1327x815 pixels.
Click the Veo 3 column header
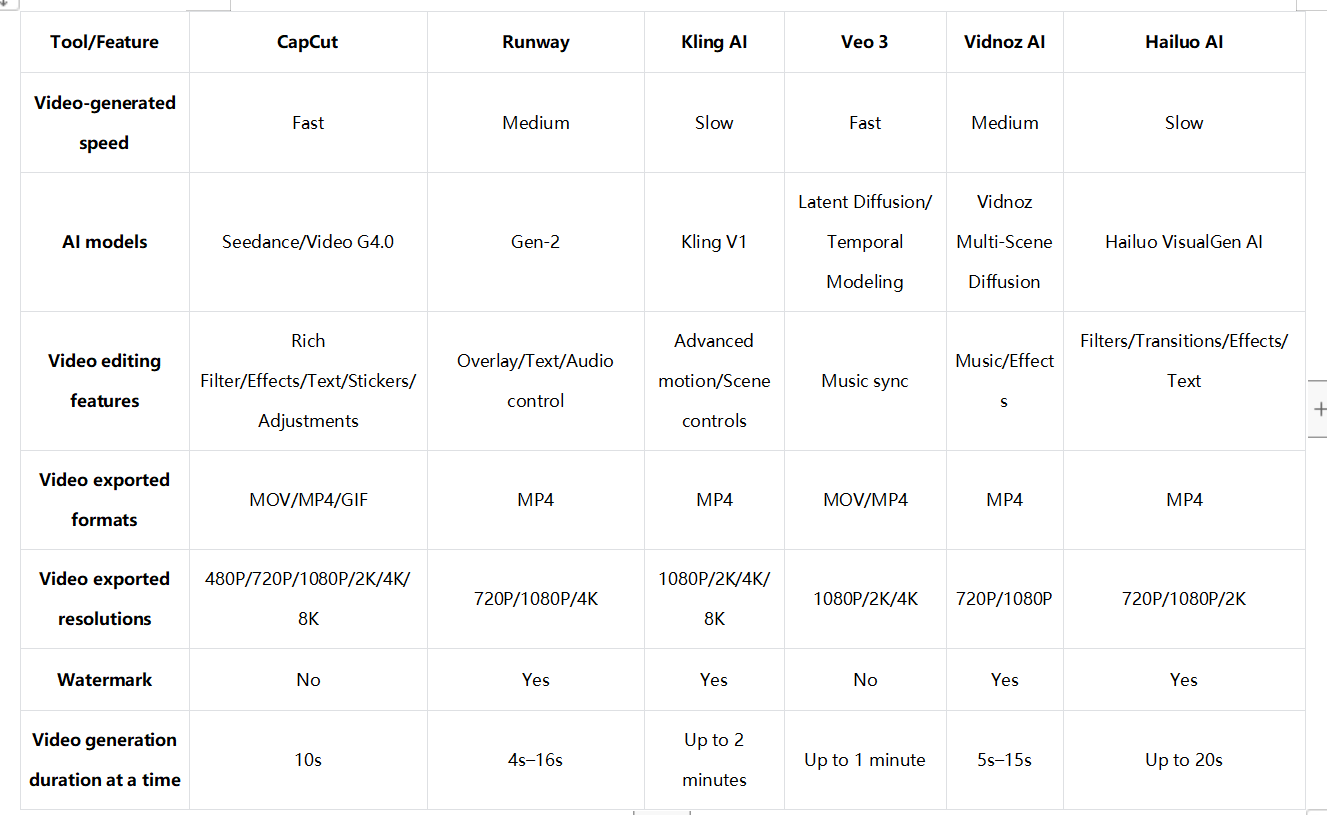click(x=865, y=42)
